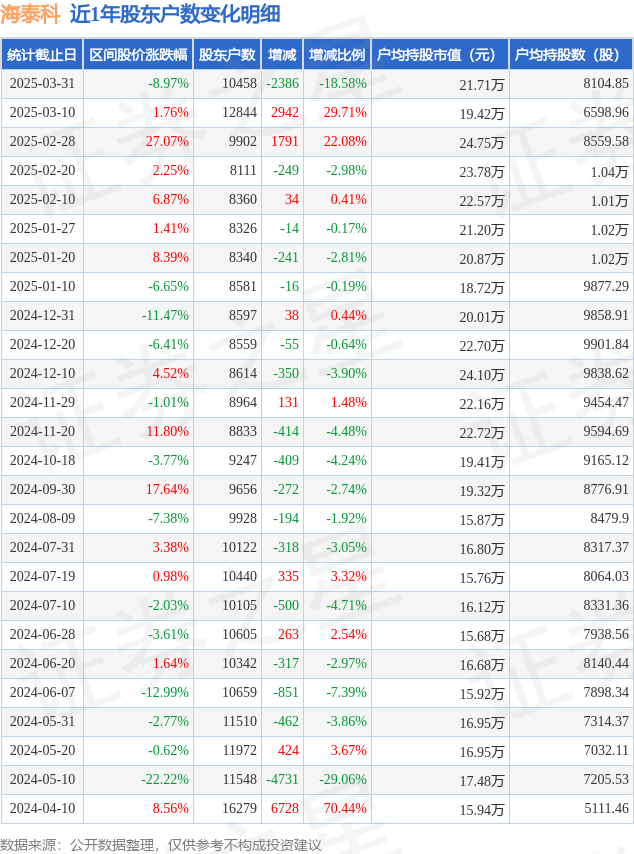The width and height of the screenshot is (634, 854).
Task: Select the 27.07% price change cell
Action: tap(138, 141)
